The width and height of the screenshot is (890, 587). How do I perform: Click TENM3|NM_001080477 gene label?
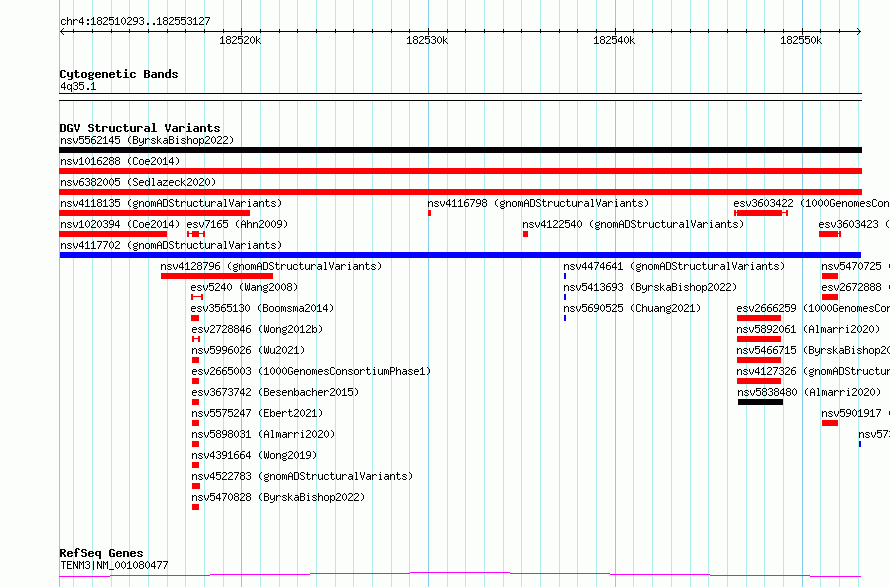(114, 565)
